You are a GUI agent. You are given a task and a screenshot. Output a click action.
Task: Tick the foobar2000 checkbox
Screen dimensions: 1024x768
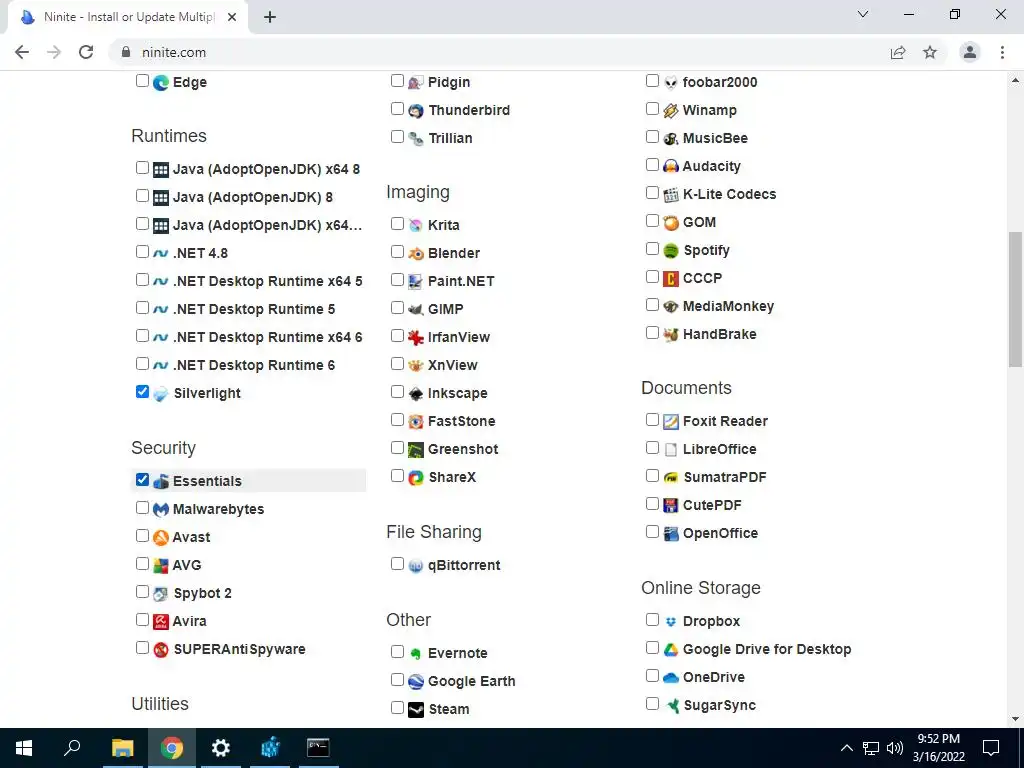coord(652,81)
